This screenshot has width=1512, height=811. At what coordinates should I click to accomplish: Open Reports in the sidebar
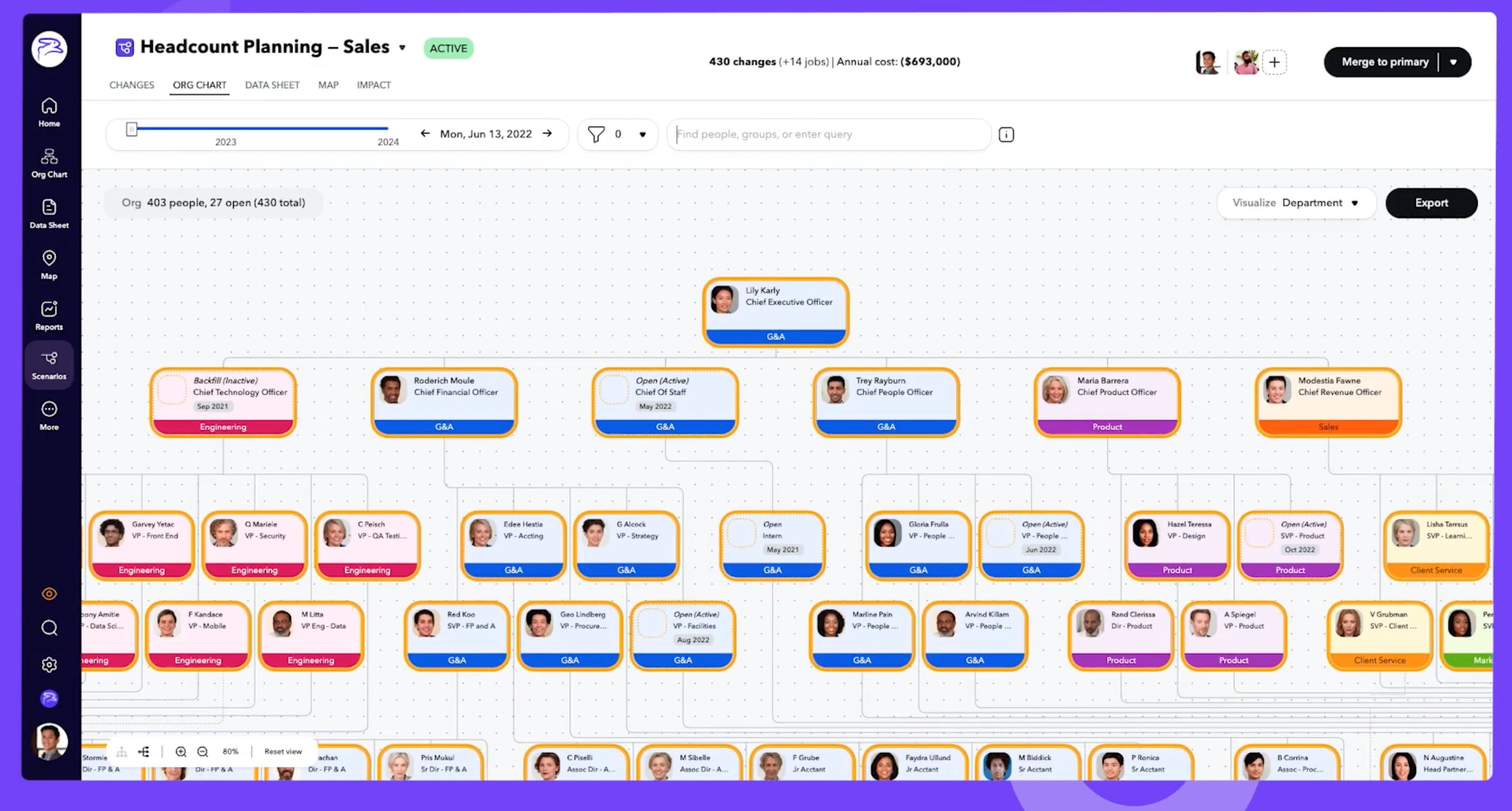click(x=49, y=316)
